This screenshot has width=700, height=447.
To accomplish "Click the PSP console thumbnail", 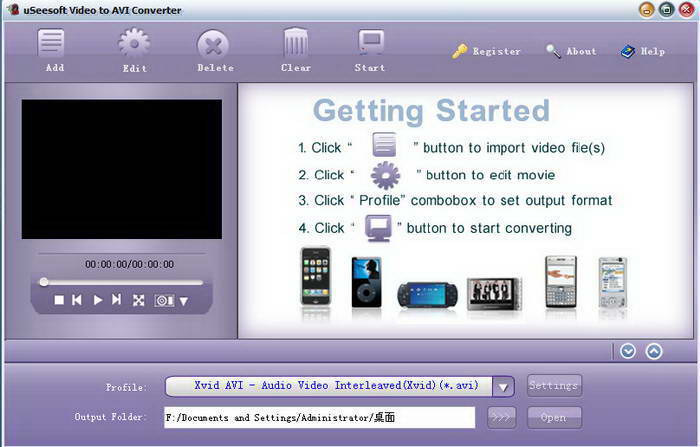I will coord(427,295).
